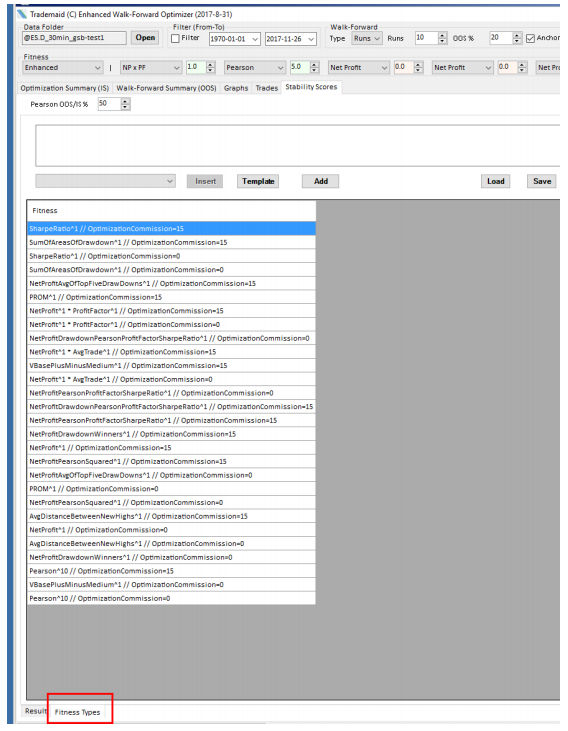Open the empty Insert combo box
This screenshot has height=731, width=568.
coord(105,181)
